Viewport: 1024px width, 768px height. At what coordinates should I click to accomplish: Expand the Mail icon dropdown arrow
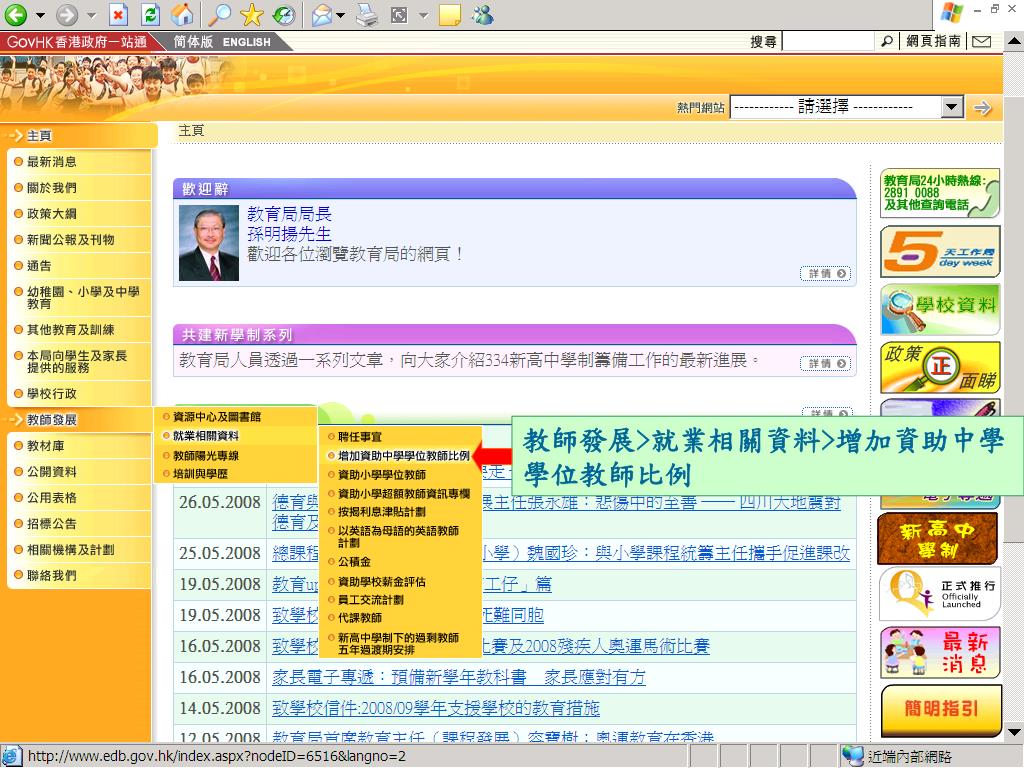341,15
